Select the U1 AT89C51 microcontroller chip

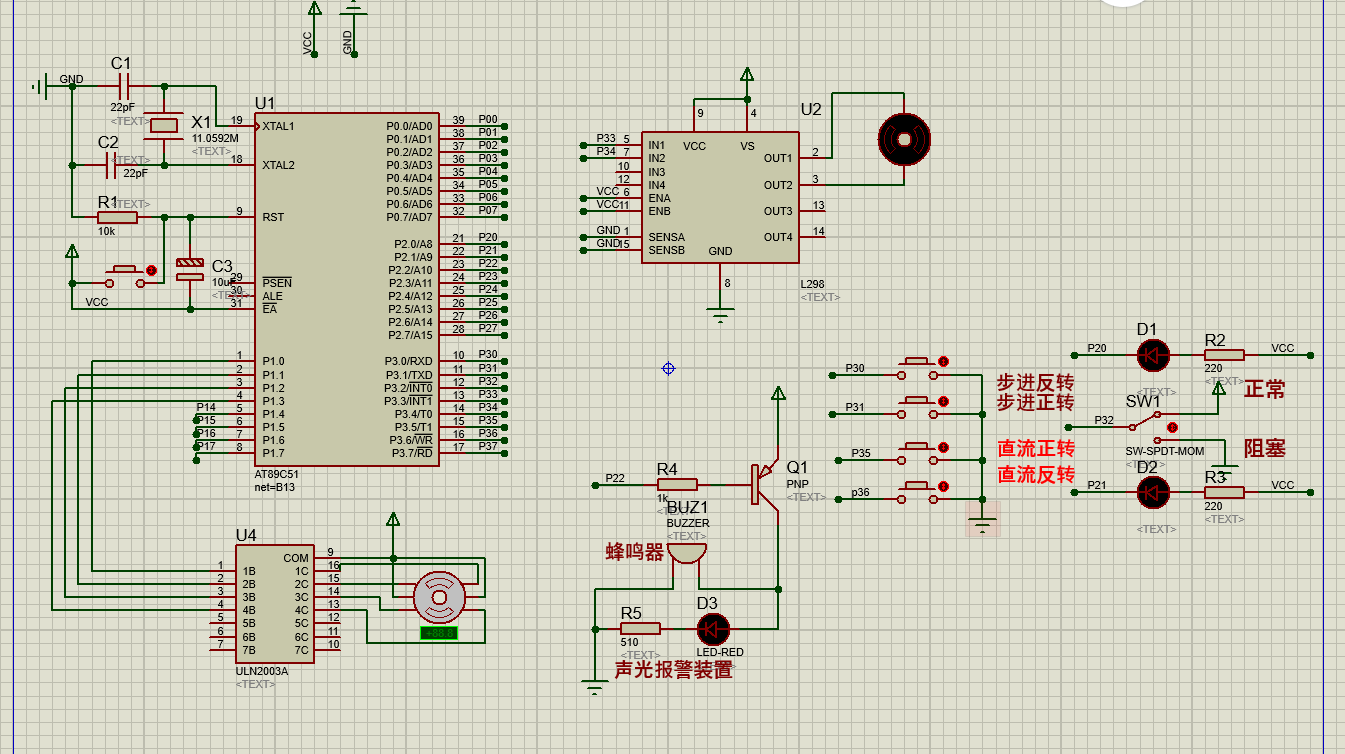pos(346,288)
